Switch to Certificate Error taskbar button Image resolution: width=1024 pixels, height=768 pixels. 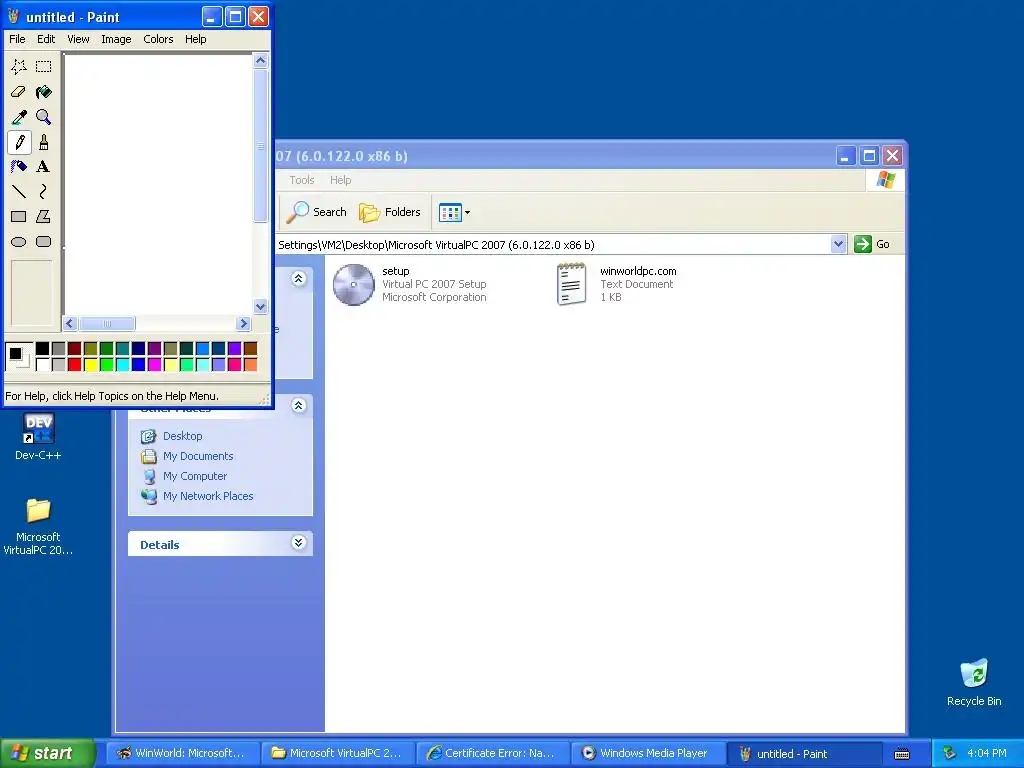pyautogui.click(x=492, y=754)
